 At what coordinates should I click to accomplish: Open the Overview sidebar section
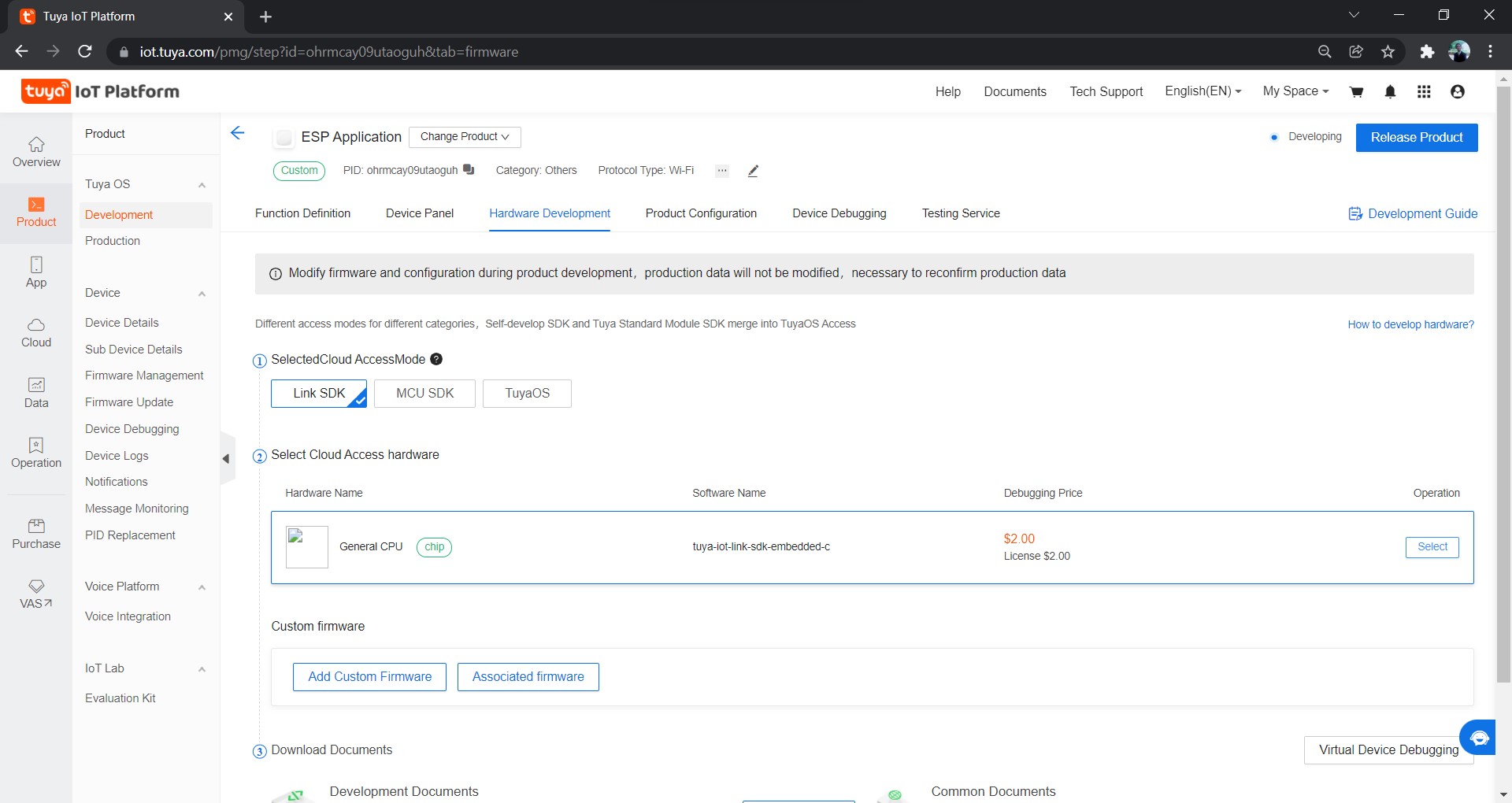coord(36,152)
